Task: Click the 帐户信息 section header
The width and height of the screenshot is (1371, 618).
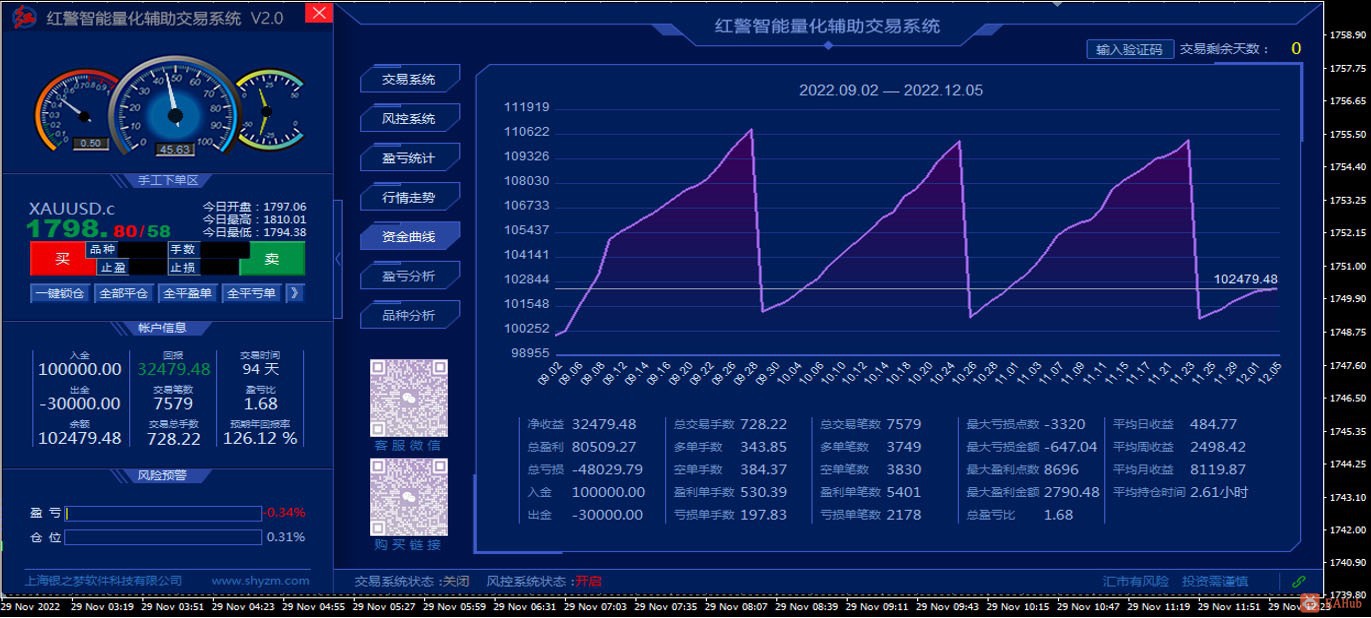Action: click(161, 328)
